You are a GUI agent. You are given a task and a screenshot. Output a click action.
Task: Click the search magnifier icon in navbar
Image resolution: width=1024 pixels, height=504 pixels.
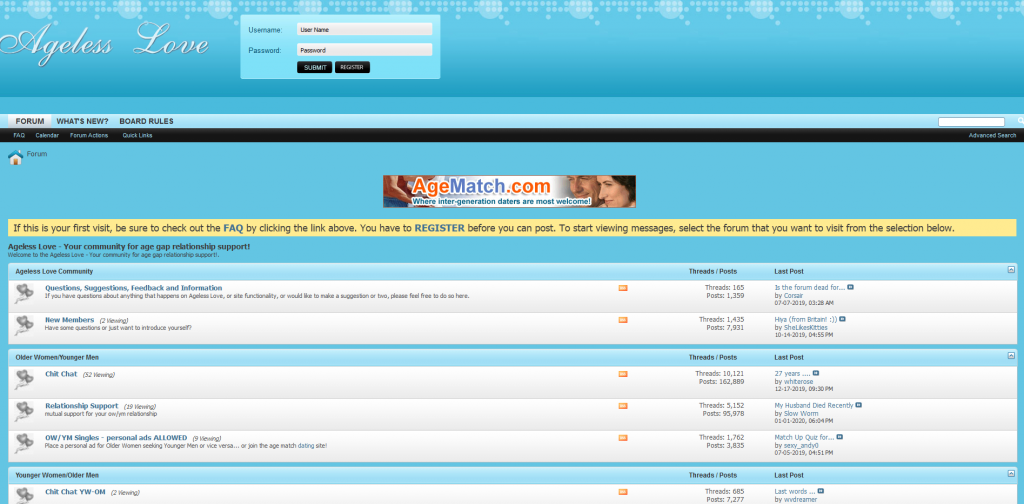point(1019,121)
